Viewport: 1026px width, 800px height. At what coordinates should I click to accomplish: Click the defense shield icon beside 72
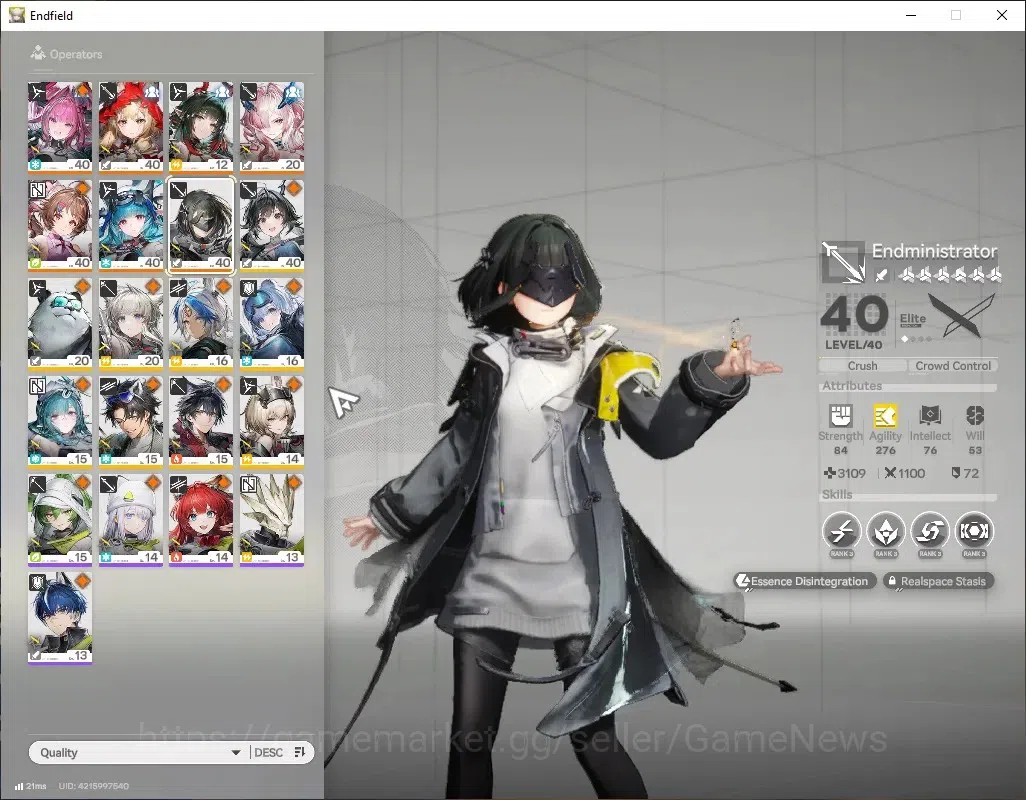[x=955, y=473]
